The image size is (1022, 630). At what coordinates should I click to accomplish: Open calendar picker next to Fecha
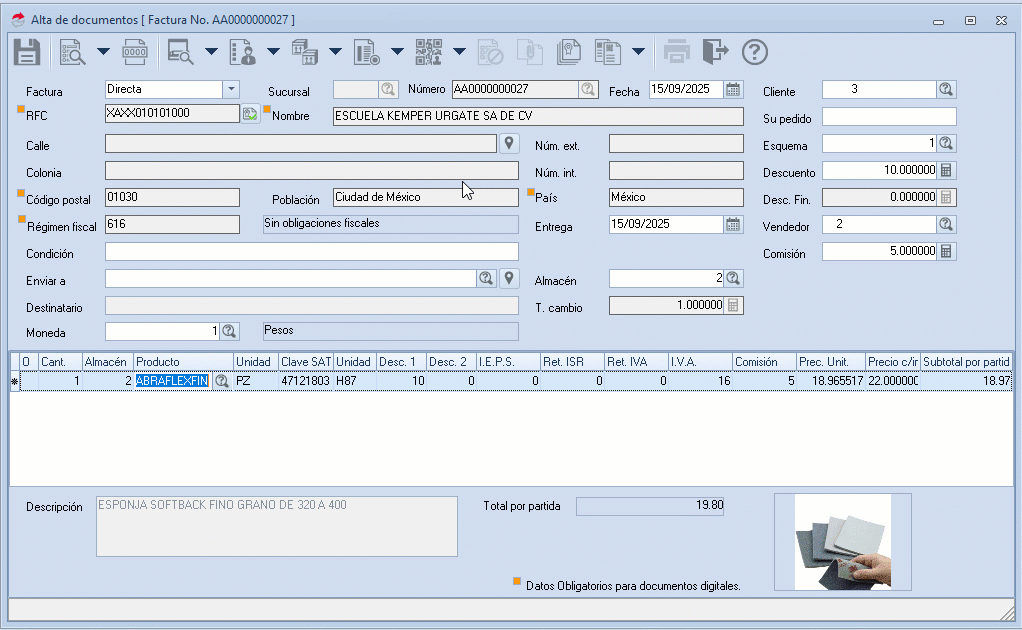click(x=734, y=89)
